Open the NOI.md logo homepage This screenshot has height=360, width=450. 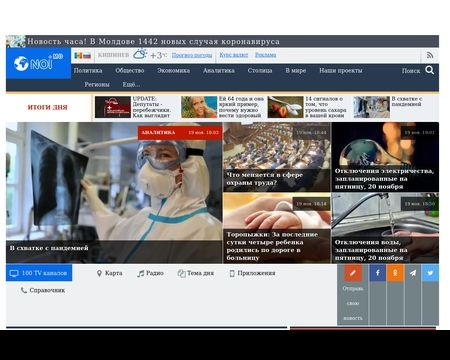click(38, 62)
